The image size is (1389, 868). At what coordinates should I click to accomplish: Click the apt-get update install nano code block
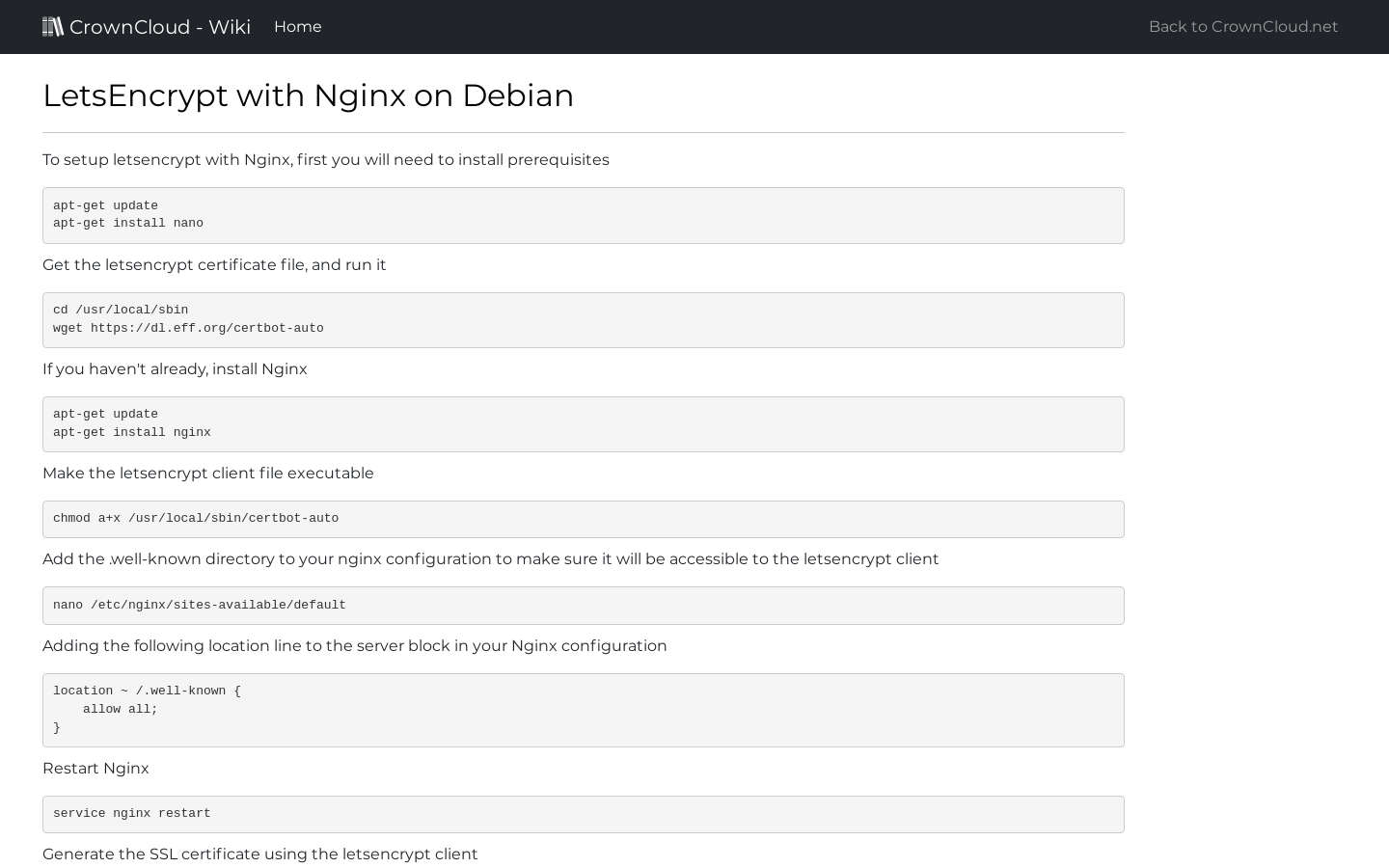583,214
